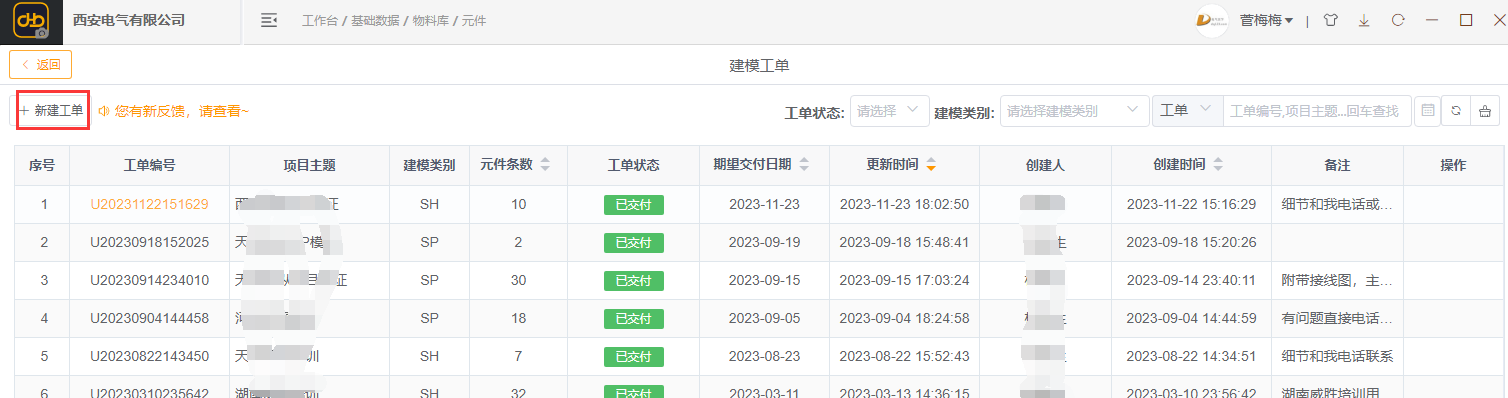The width and height of the screenshot is (1508, 398).
Task: Click 工作台 in the breadcrumb
Action: pos(321,21)
